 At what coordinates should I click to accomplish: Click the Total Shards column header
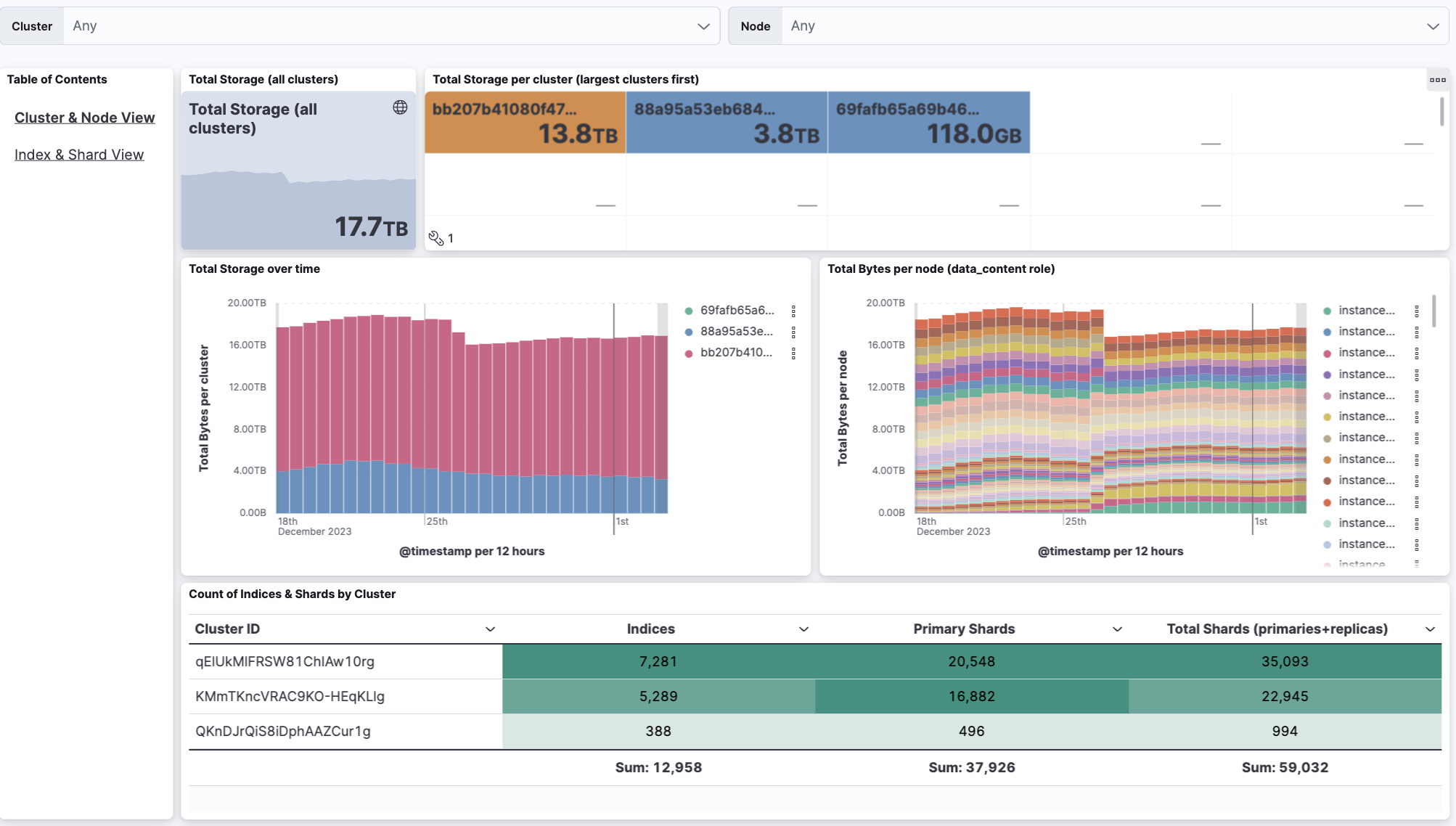1277,629
